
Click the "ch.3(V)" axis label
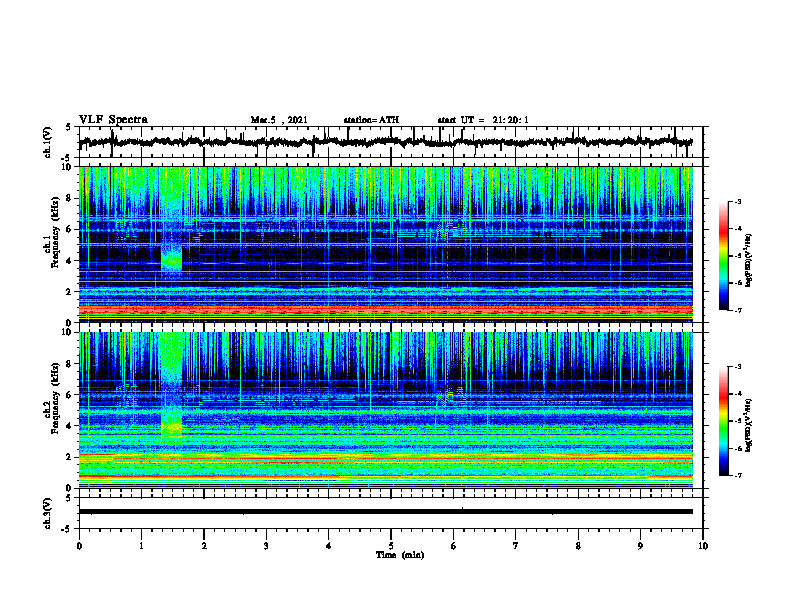(x=48, y=514)
